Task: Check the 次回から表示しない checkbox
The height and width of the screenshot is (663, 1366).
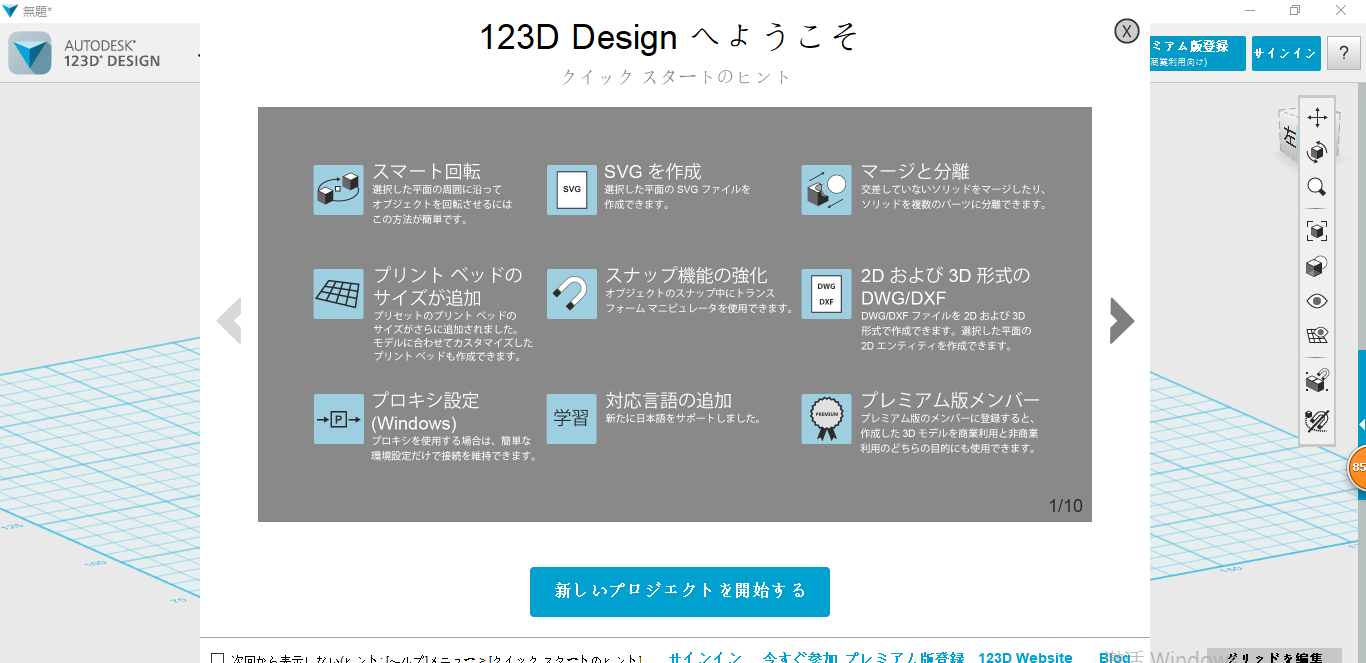Action: point(218,659)
